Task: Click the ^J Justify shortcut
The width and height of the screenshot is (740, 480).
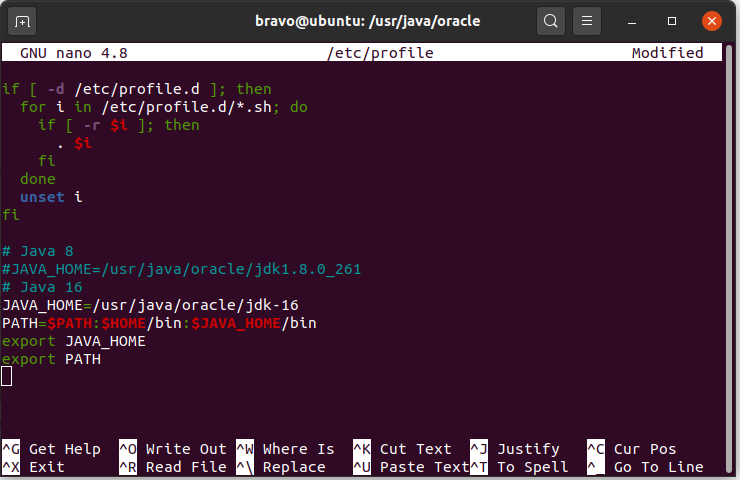Action: tap(515, 449)
